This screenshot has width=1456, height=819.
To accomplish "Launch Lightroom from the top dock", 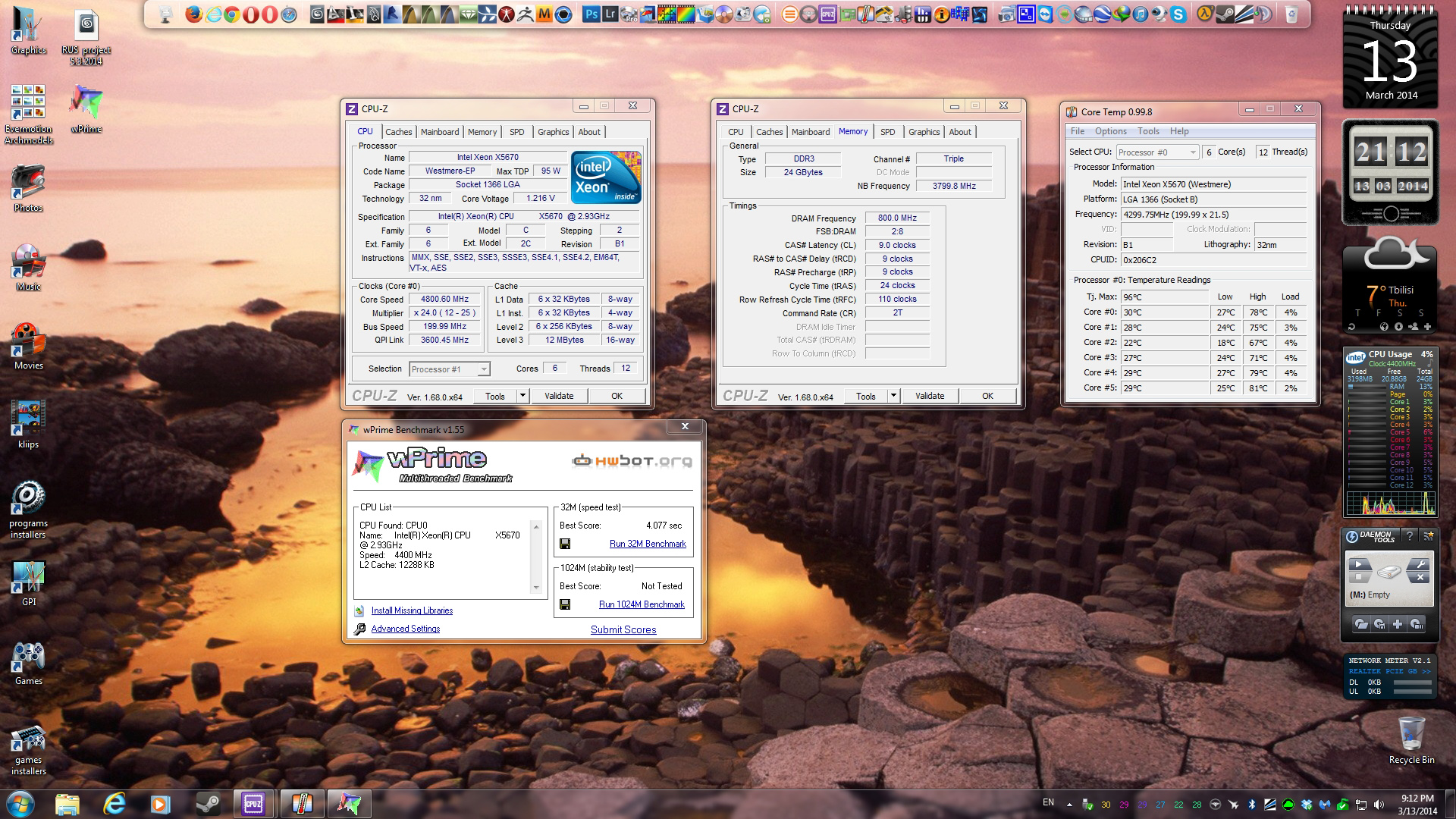I will (x=610, y=14).
